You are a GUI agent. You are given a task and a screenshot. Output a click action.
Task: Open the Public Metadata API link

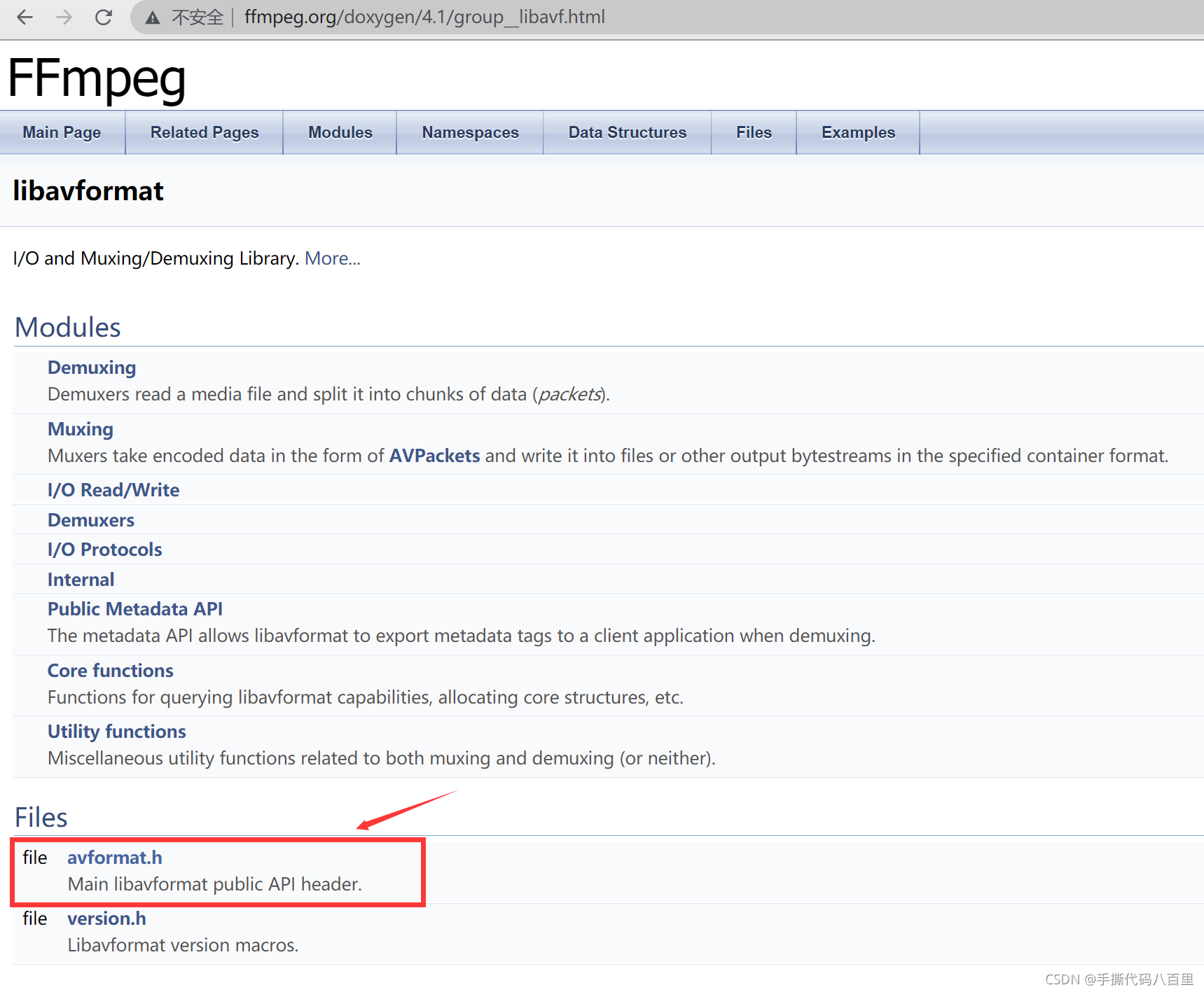click(134, 609)
